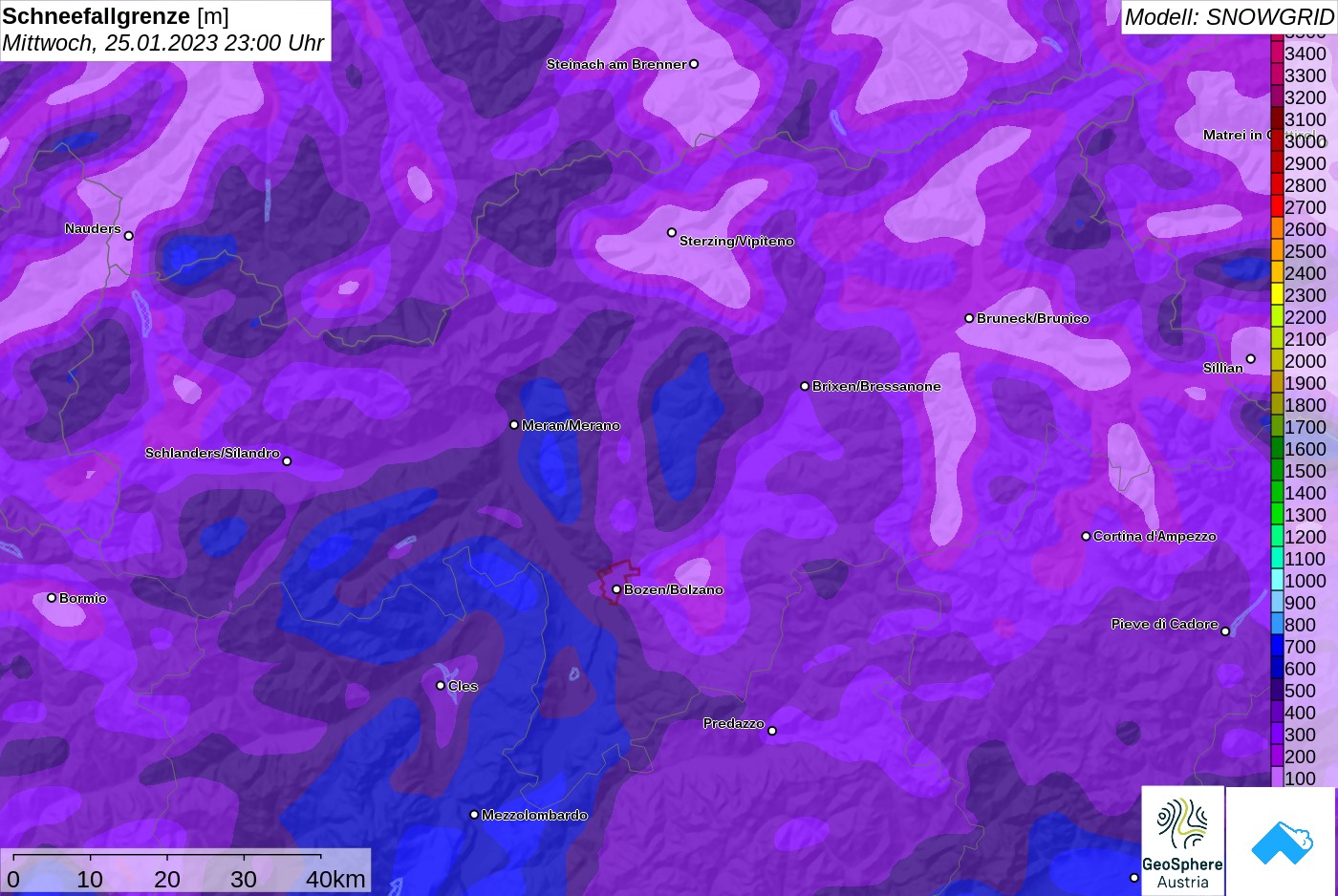The image size is (1338, 896).
Task: Select the Predazzo marker dot
Action: point(772,732)
